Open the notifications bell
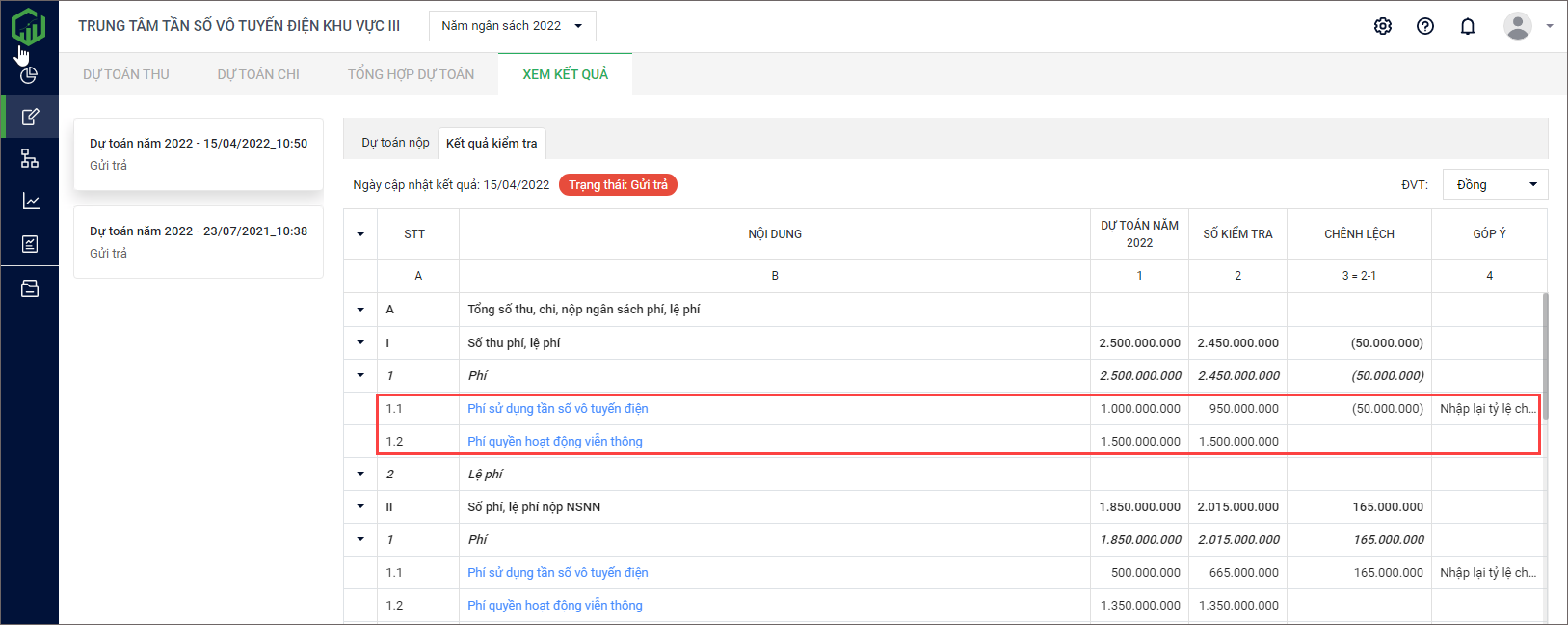 pos(1468,26)
